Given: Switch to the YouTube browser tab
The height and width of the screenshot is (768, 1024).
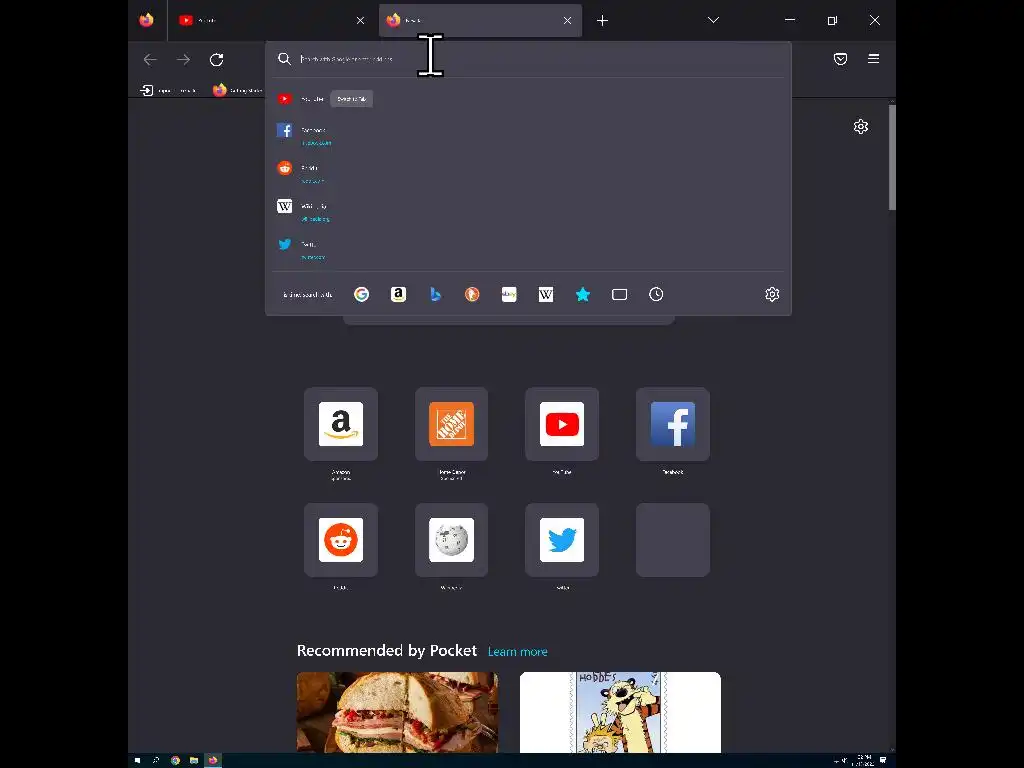Looking at the screenshot, I should (271, 20).
